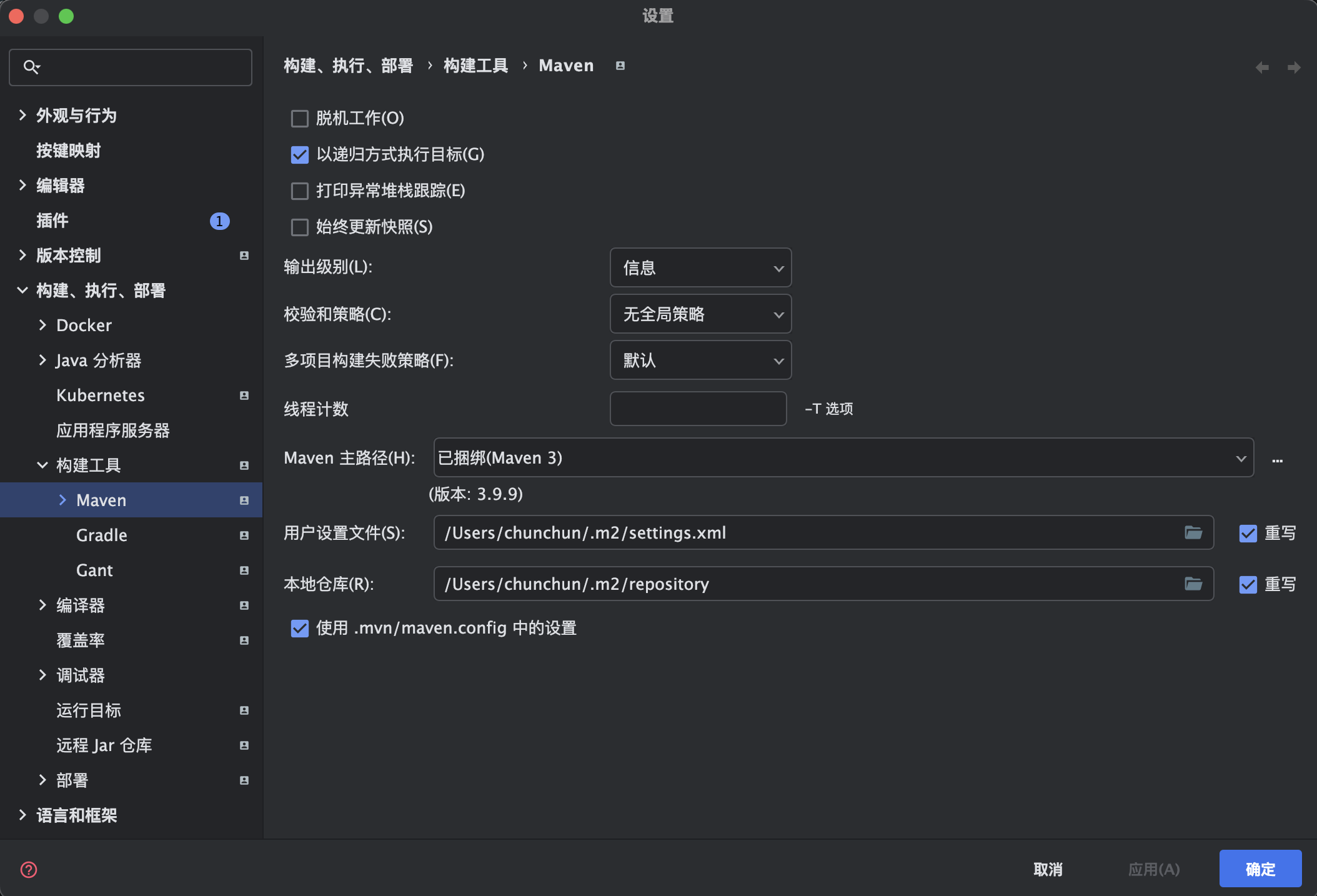The height and width of the screenshot is (896, 1317).
Task: Click the 线程计数 input field
Action: [698, 409]
